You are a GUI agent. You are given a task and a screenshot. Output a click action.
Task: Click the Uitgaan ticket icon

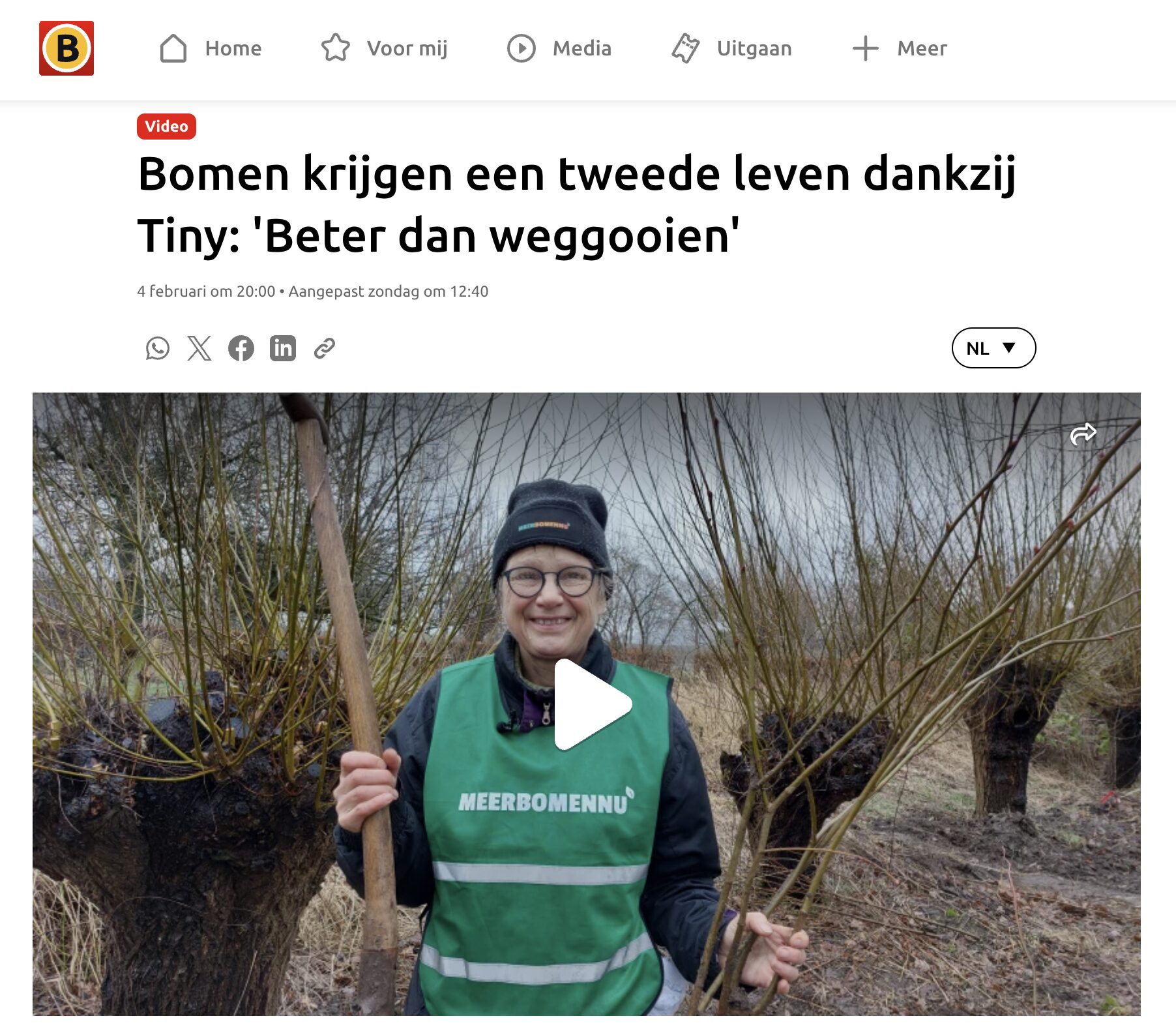685,48
